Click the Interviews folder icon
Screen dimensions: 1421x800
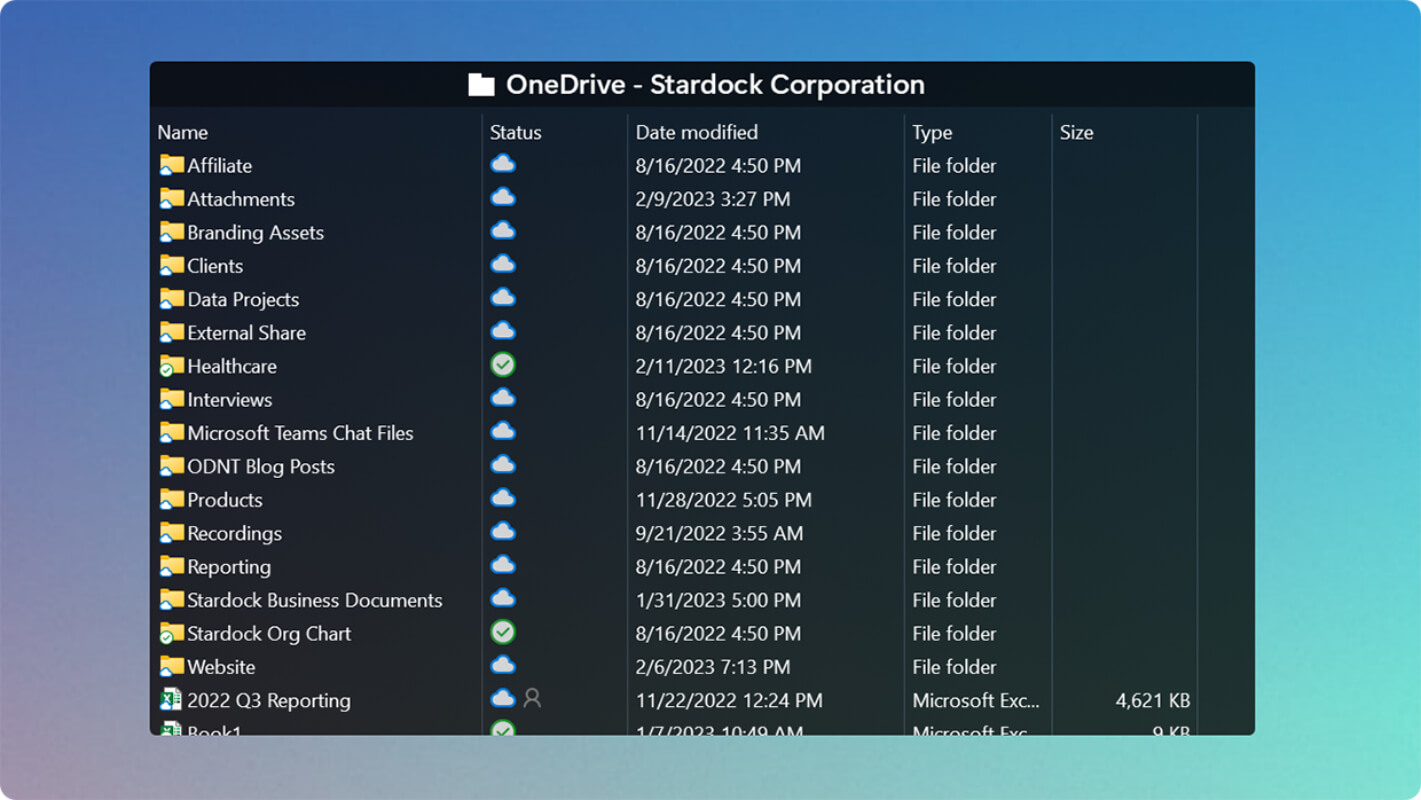point(171,400)
